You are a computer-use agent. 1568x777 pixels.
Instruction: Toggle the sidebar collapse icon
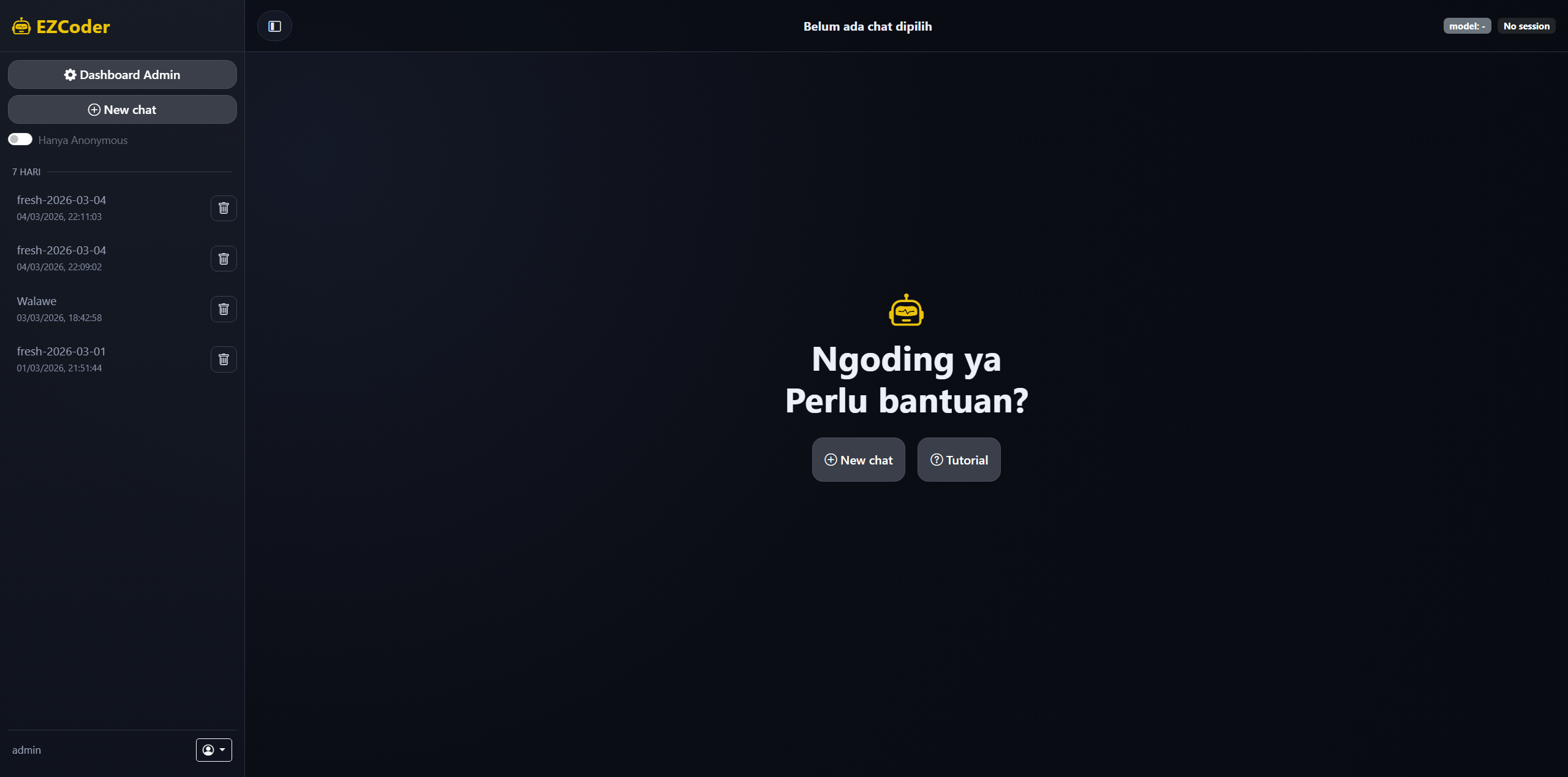click(274, 26)
